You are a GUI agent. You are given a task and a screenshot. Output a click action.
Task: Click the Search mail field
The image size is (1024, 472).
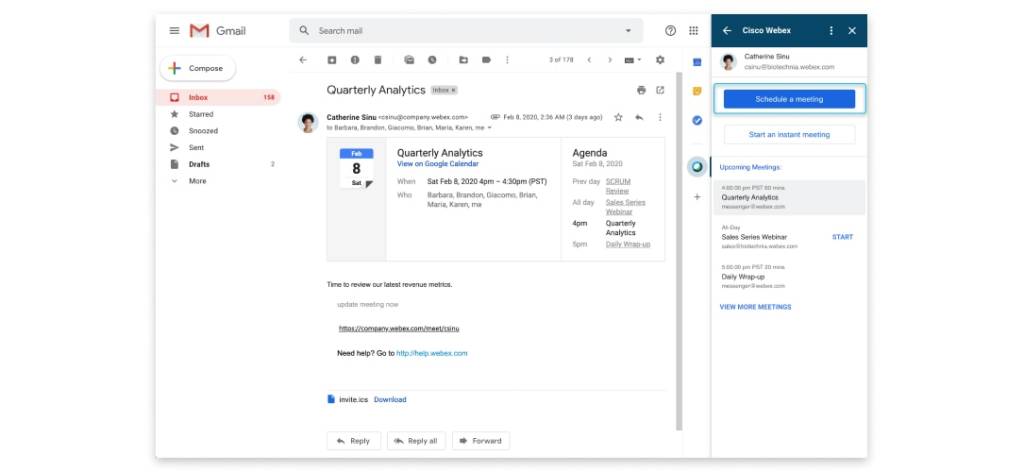tap(466, 31)
